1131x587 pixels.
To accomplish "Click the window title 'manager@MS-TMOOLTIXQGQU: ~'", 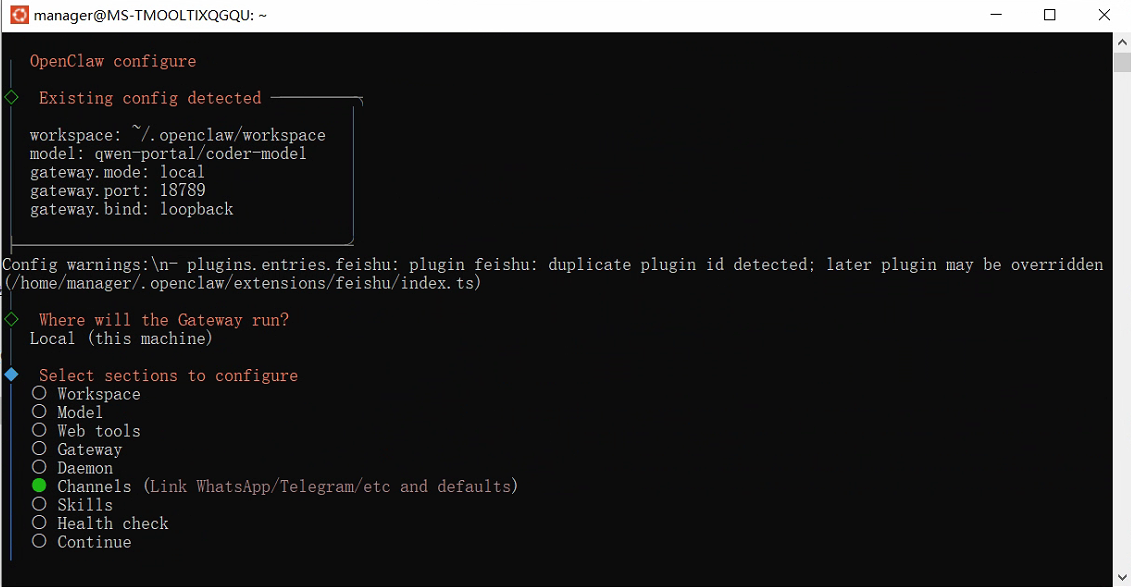I will 150,15.
